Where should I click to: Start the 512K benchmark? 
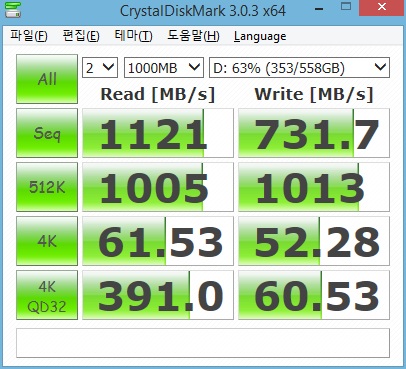pos(47,187)
